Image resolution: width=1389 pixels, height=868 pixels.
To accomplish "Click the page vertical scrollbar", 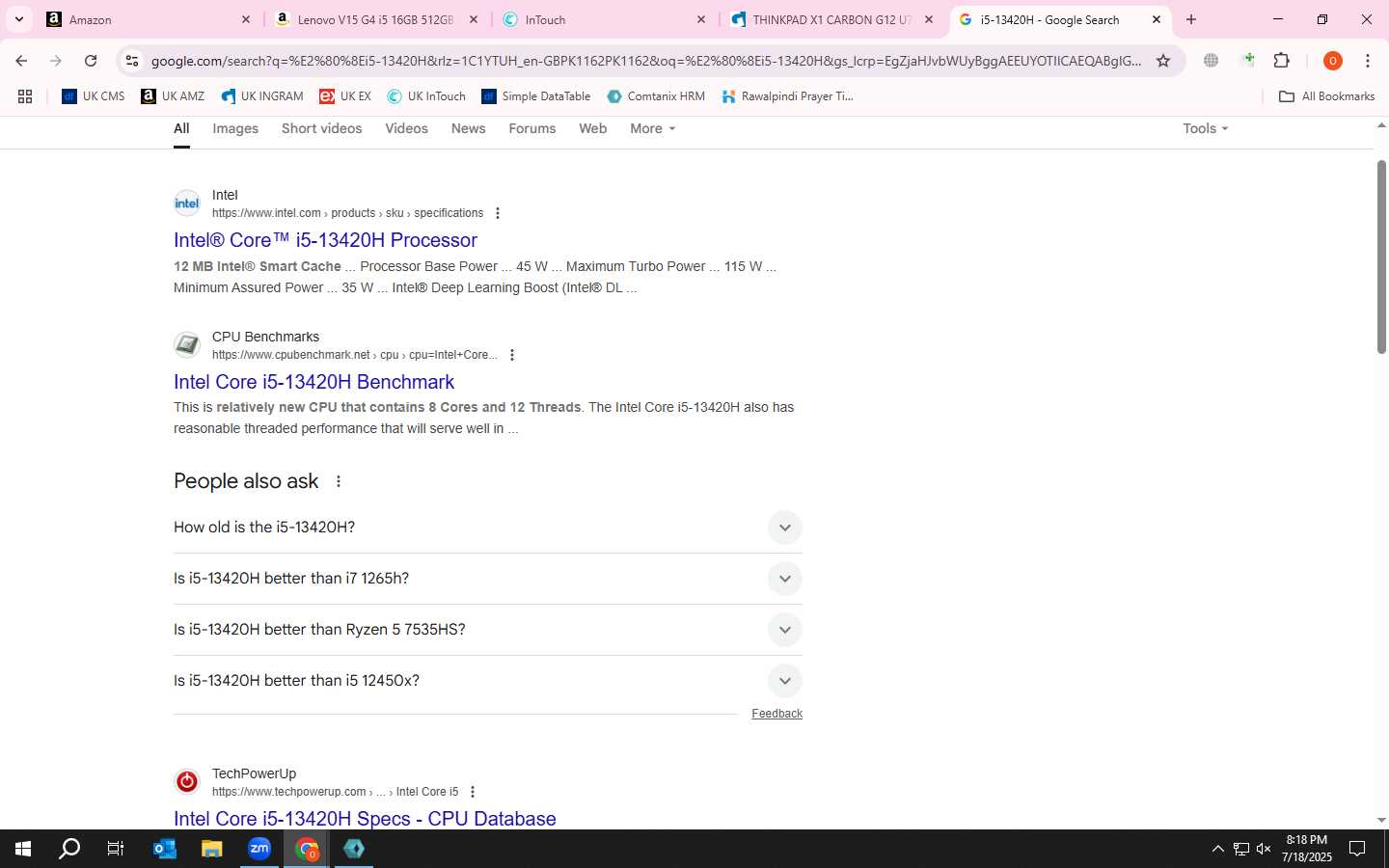I will pyautogui.click(x=1381, y=256).
